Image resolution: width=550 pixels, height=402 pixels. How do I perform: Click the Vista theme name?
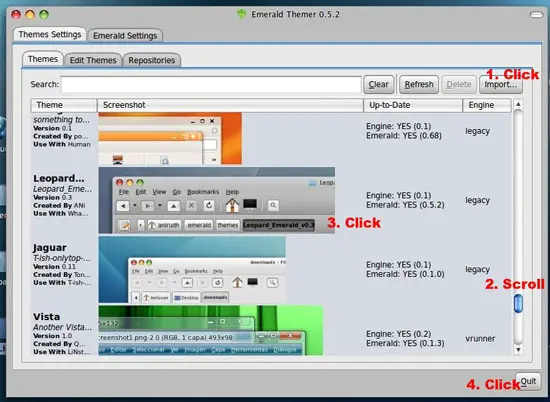point(46,316)
